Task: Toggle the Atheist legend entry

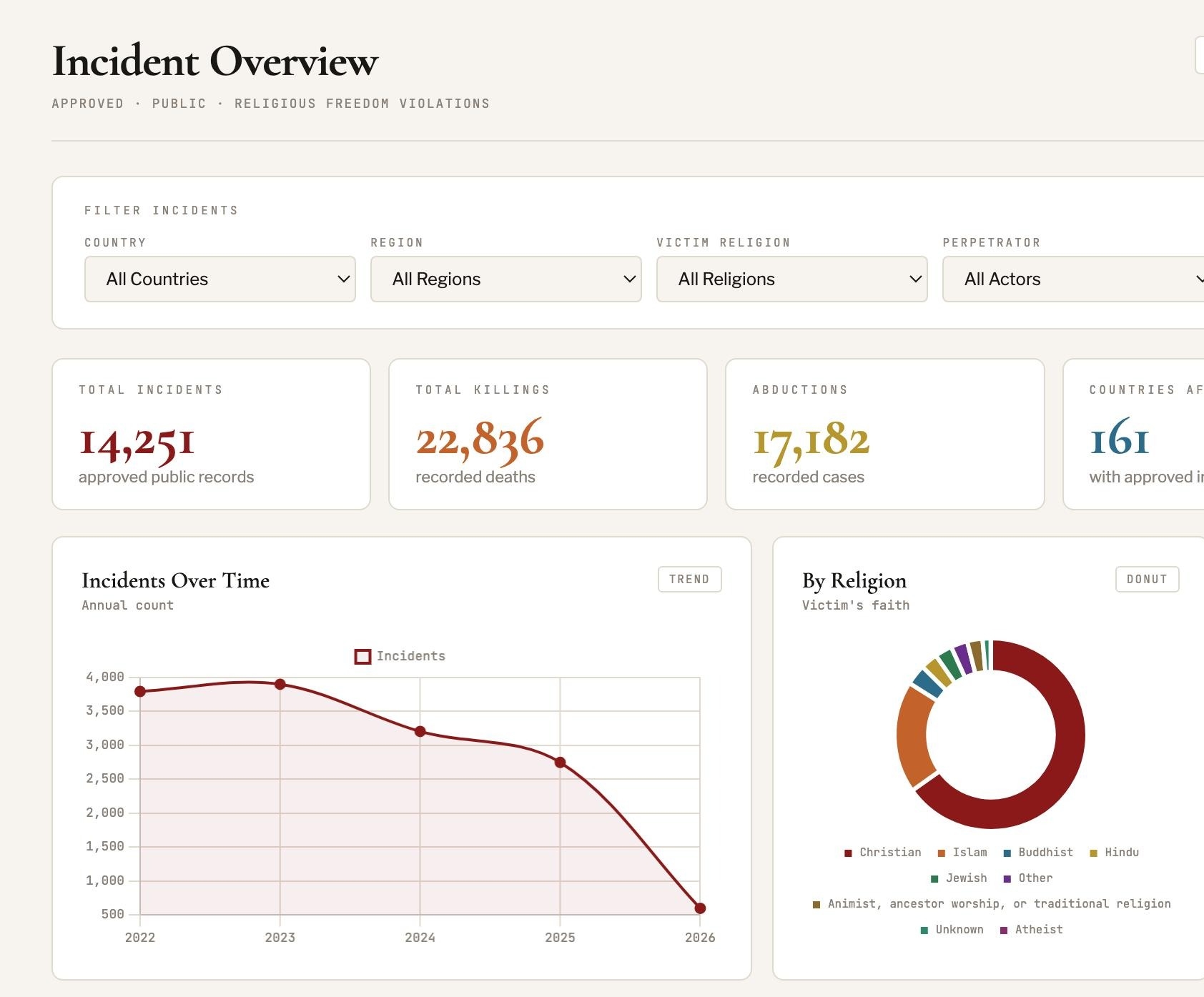Action: click(1031, 930)
